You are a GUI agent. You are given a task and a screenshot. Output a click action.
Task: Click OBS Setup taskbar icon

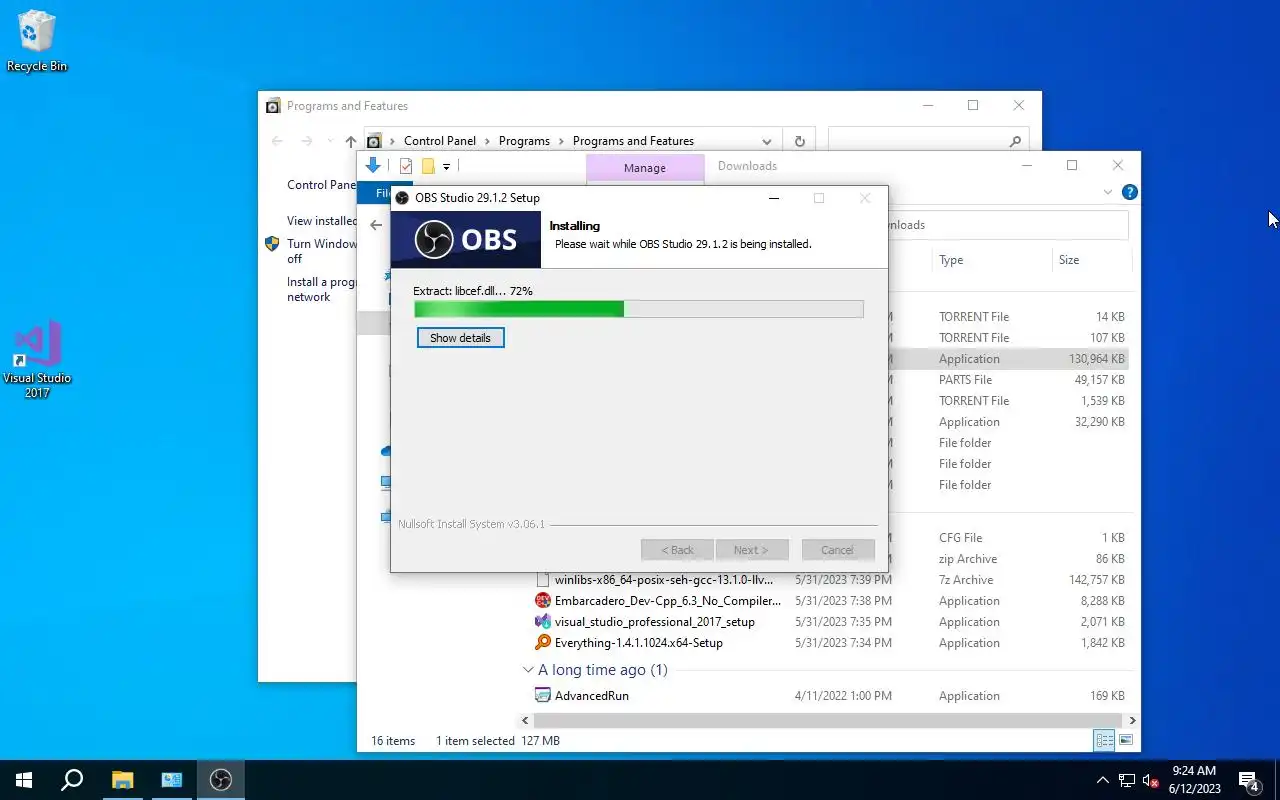coord(221,780)
